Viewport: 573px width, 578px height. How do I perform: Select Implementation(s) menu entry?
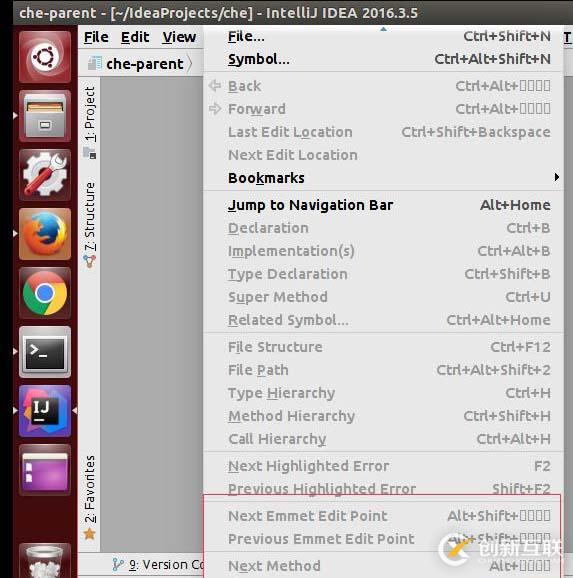pos(383,251)
